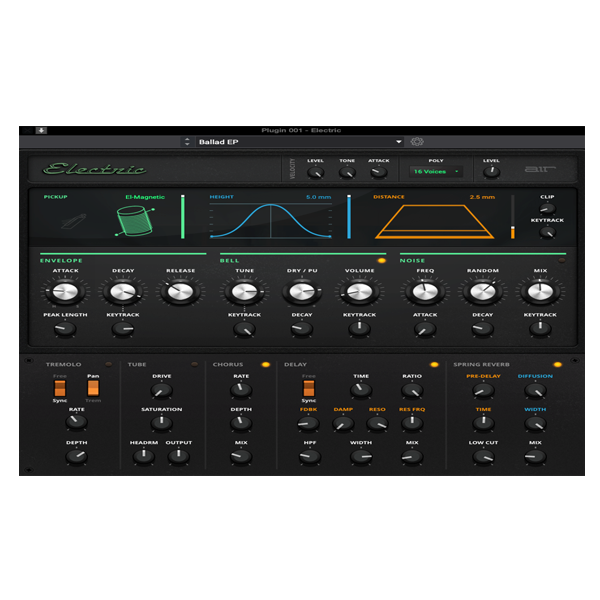The height and width of the screenshot is (600, 600).
Task: Click the 2.5 mm Distance value
Action: tap(482, 197)
